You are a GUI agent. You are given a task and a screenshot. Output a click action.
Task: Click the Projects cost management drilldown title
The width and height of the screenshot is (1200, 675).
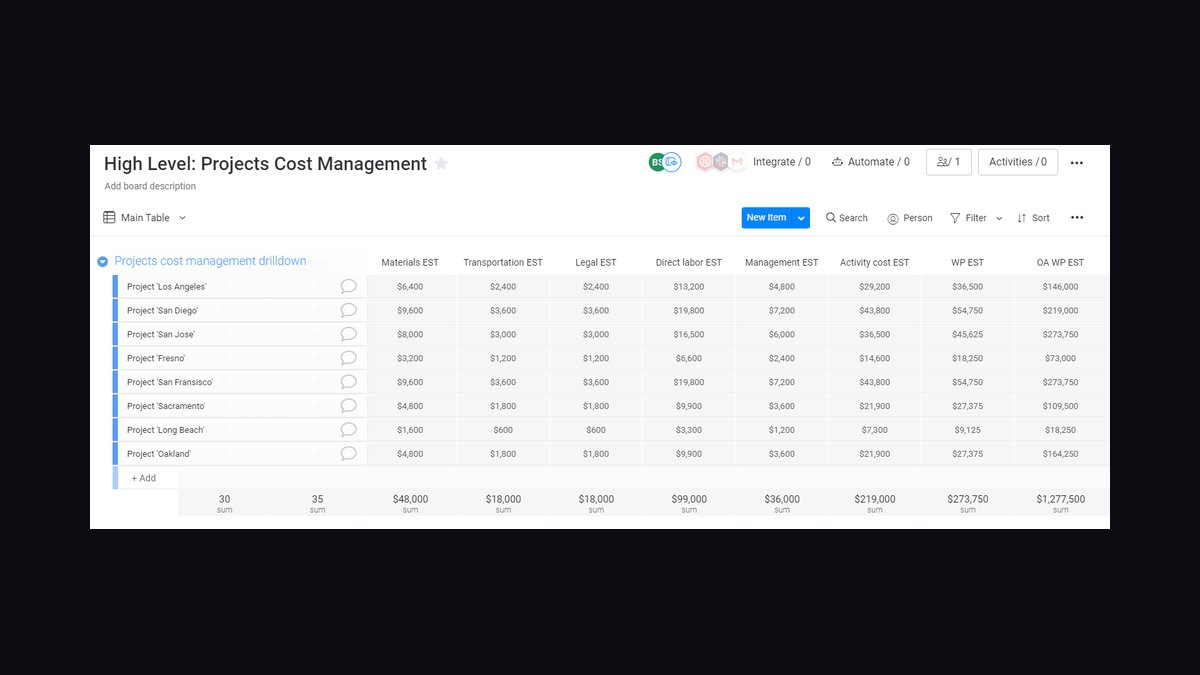pyautogui.click(x=210, y=261)
